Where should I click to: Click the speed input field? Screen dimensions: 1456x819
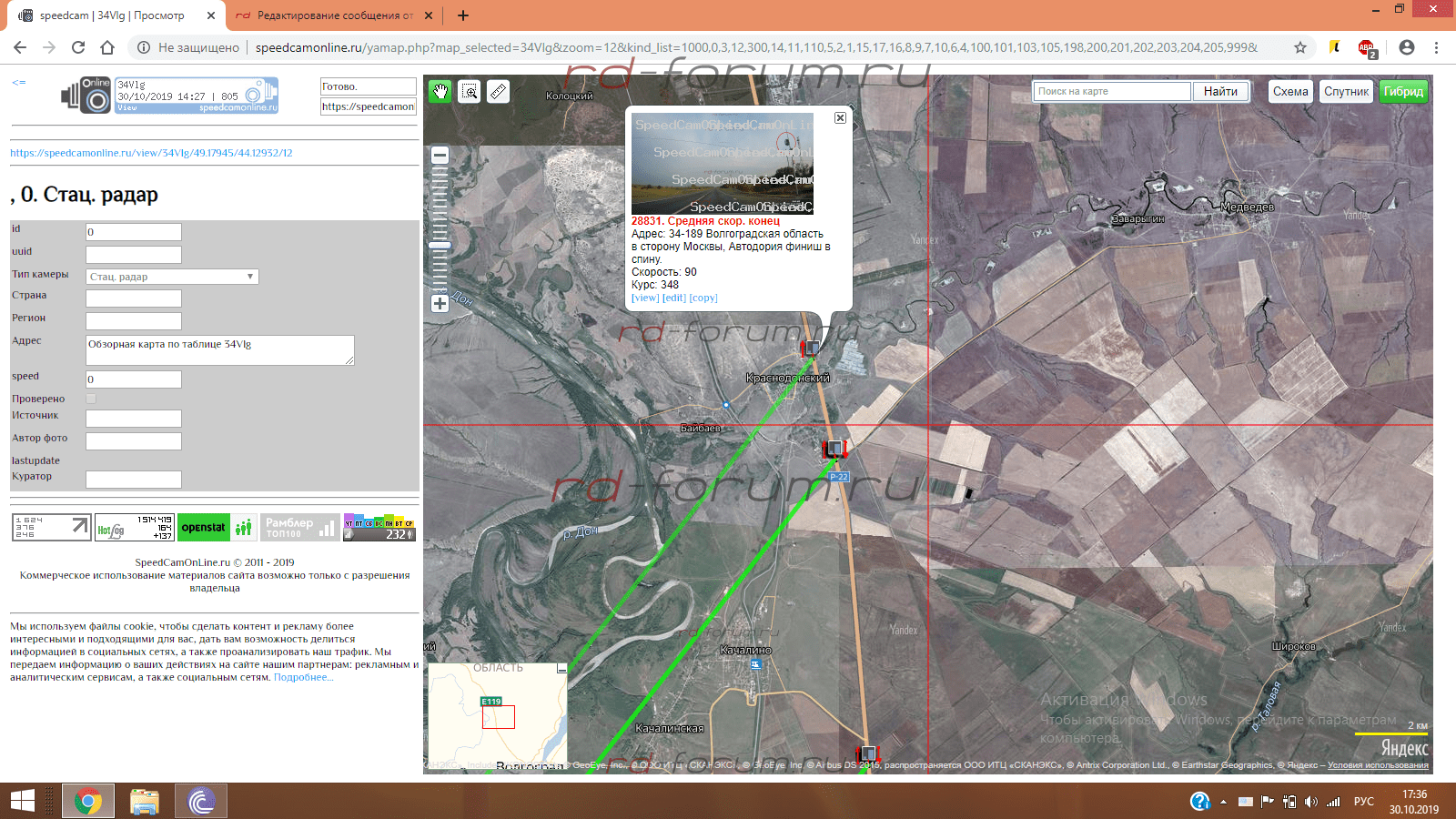pyautogui.click(x=134, y=379)
